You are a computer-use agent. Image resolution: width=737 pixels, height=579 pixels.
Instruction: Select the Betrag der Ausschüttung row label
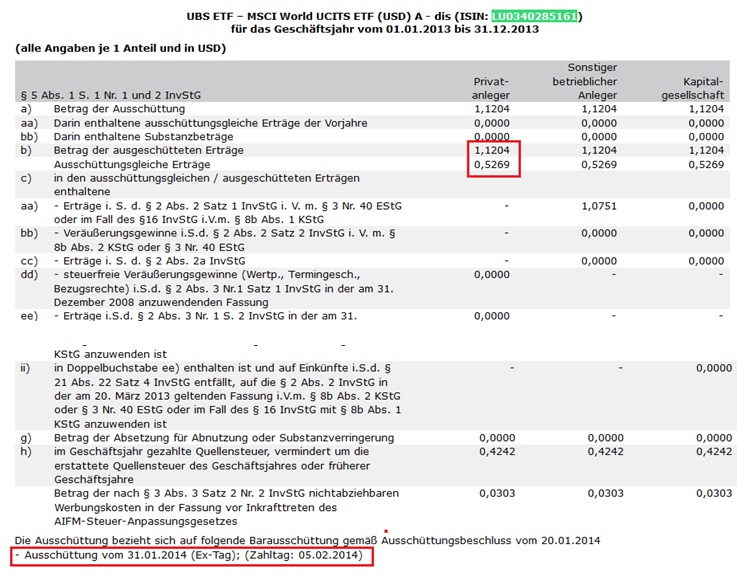(119, 109)
